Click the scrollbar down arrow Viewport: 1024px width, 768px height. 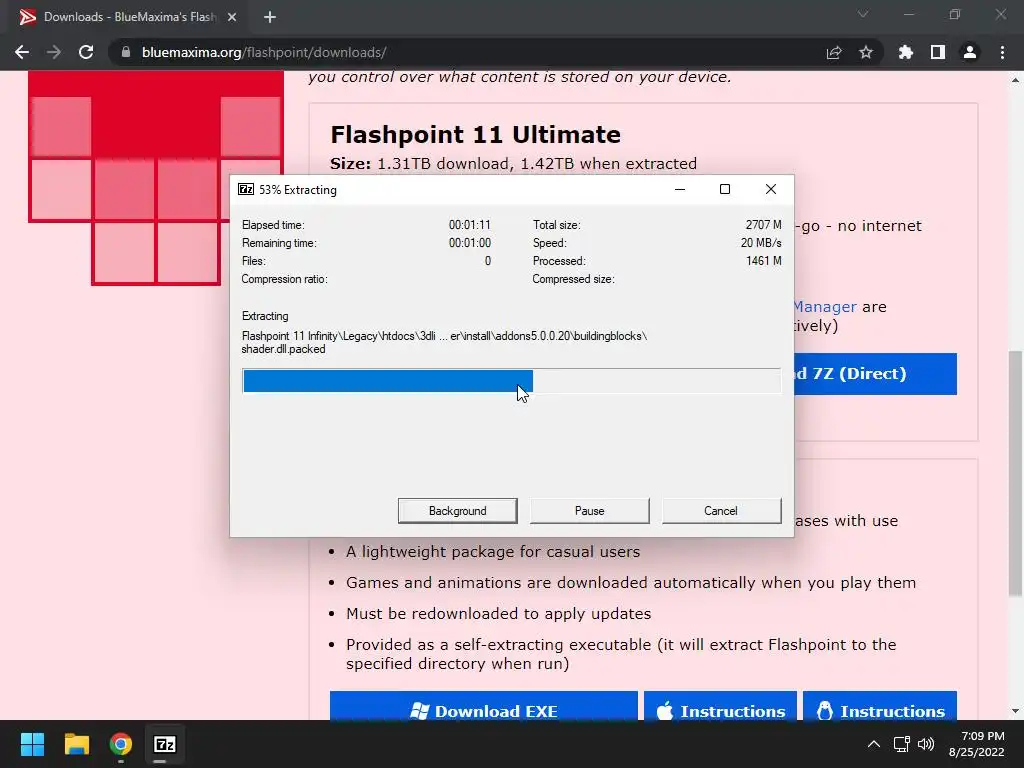point(1015,711)
